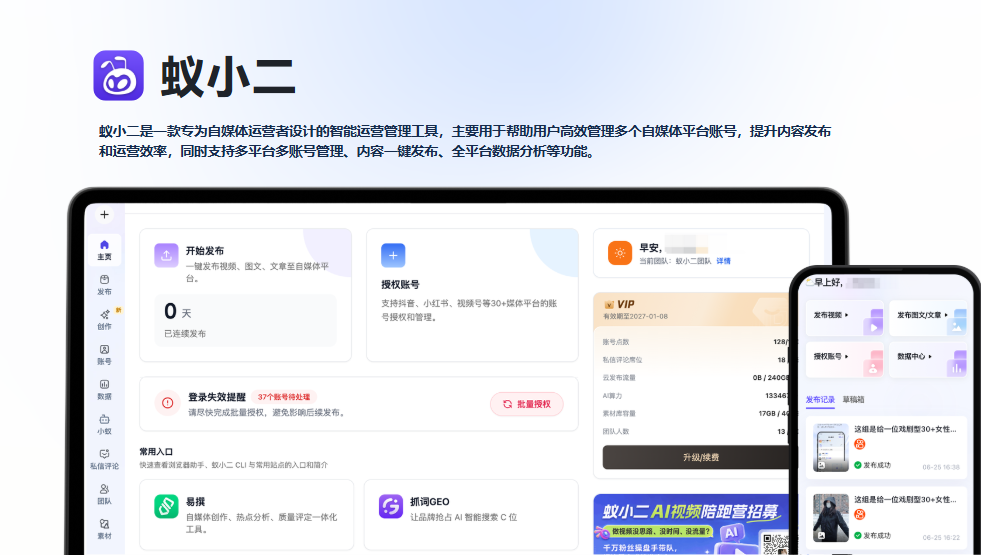Click 常用入口 section heading
The width and height of the screenshot is (981, 555).
(156, 452)
